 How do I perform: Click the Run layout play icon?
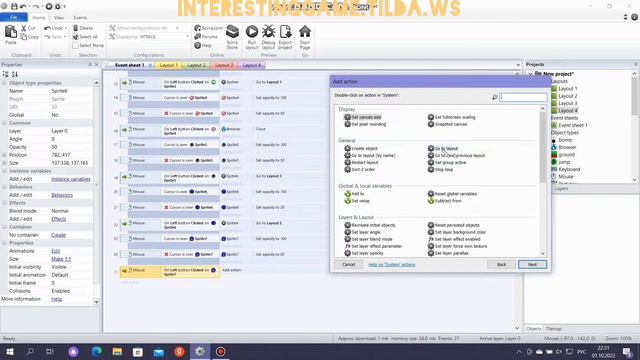coord(252,31)
